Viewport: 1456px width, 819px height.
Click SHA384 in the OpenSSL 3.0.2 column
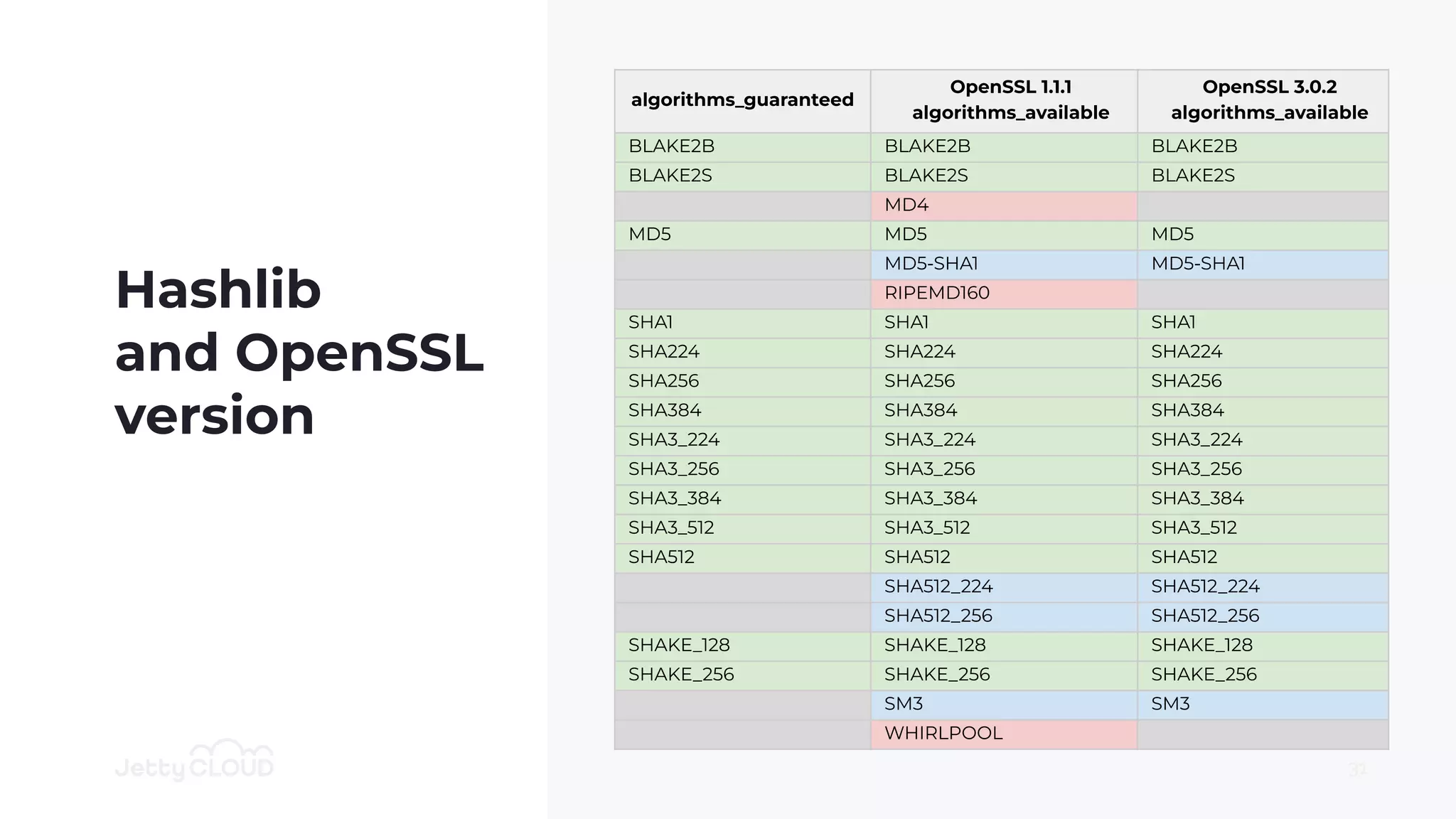(1187, 410)
